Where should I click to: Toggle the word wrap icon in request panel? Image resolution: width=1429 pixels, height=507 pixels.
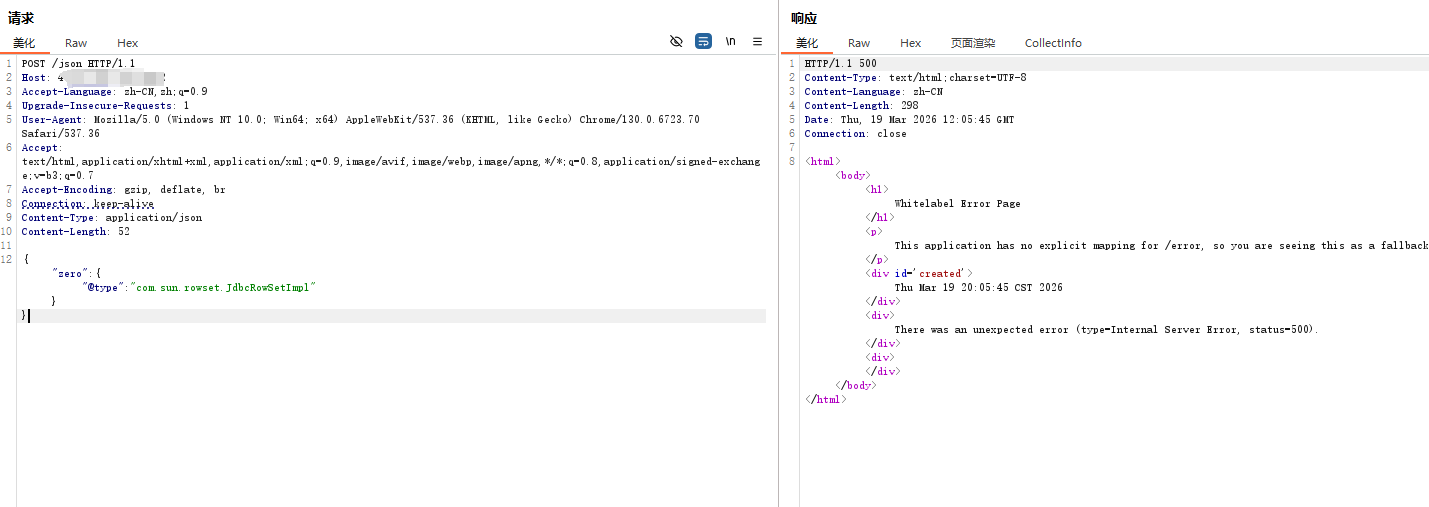click(703, 41)
